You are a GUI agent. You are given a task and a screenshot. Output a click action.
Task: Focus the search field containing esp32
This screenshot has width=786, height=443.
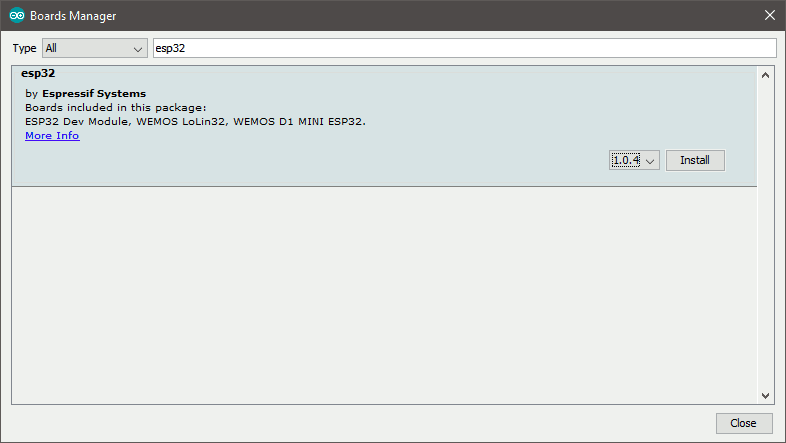(465, 48)
